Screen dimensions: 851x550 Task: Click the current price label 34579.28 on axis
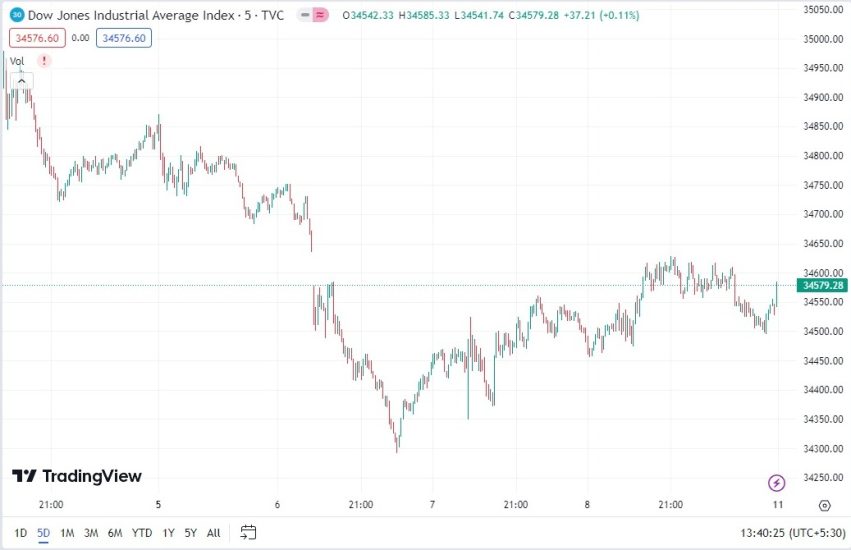(823, 286)
